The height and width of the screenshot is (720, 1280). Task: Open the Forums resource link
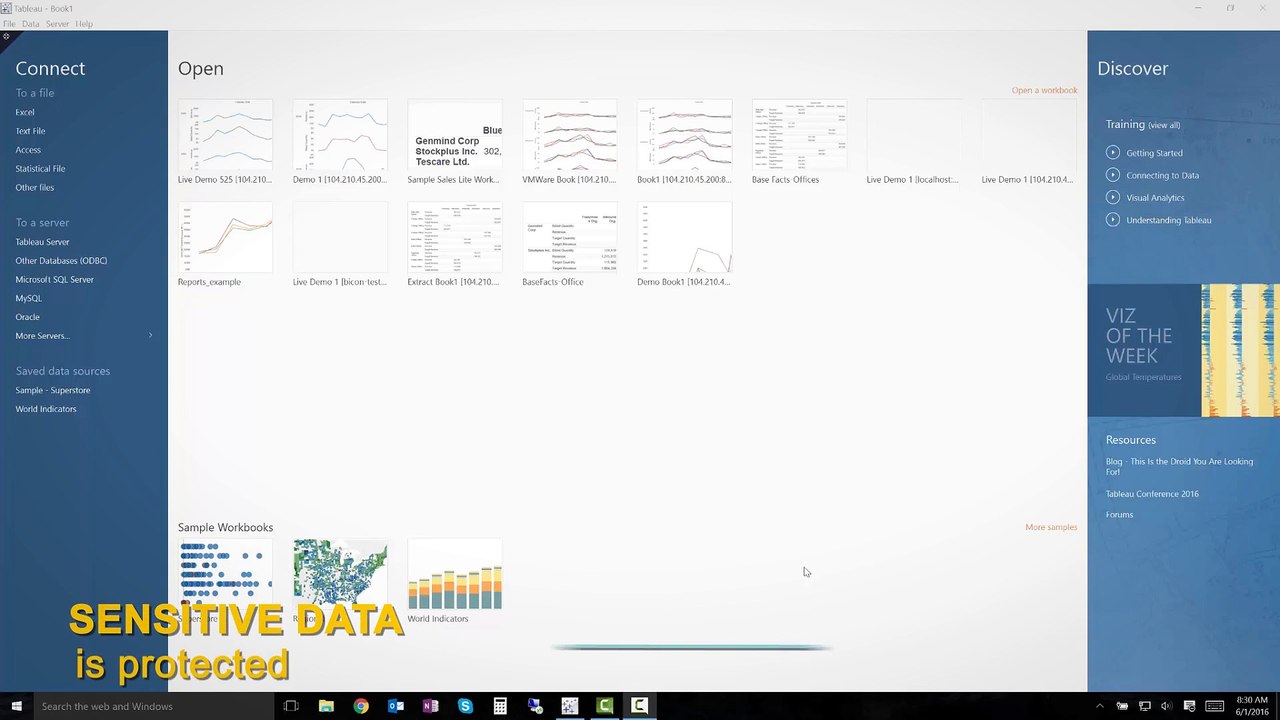1119,515
